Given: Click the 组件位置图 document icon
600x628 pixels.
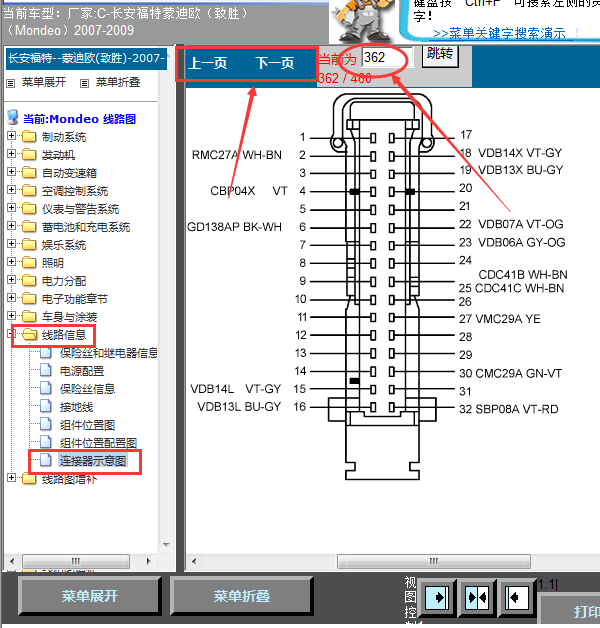Looking at the screenshot, I should (46, 425).
